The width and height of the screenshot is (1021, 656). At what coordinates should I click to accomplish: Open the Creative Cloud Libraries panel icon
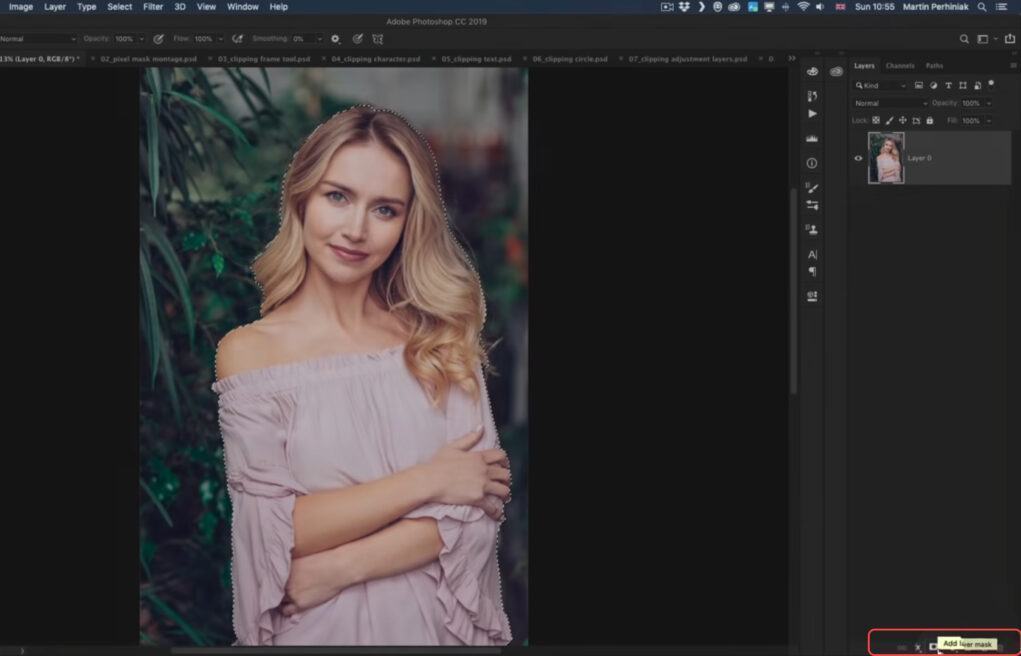[x=836, y=72]
